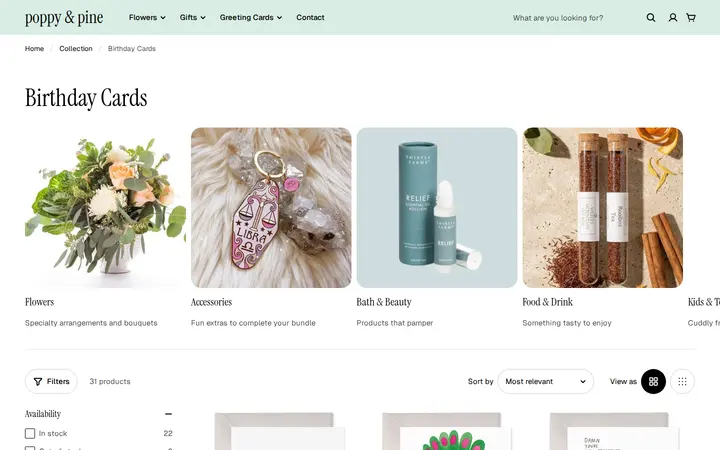The image size is (720, 450).
Task: Click 'Something tasty to enjoy' text
Action: (567, 323)
